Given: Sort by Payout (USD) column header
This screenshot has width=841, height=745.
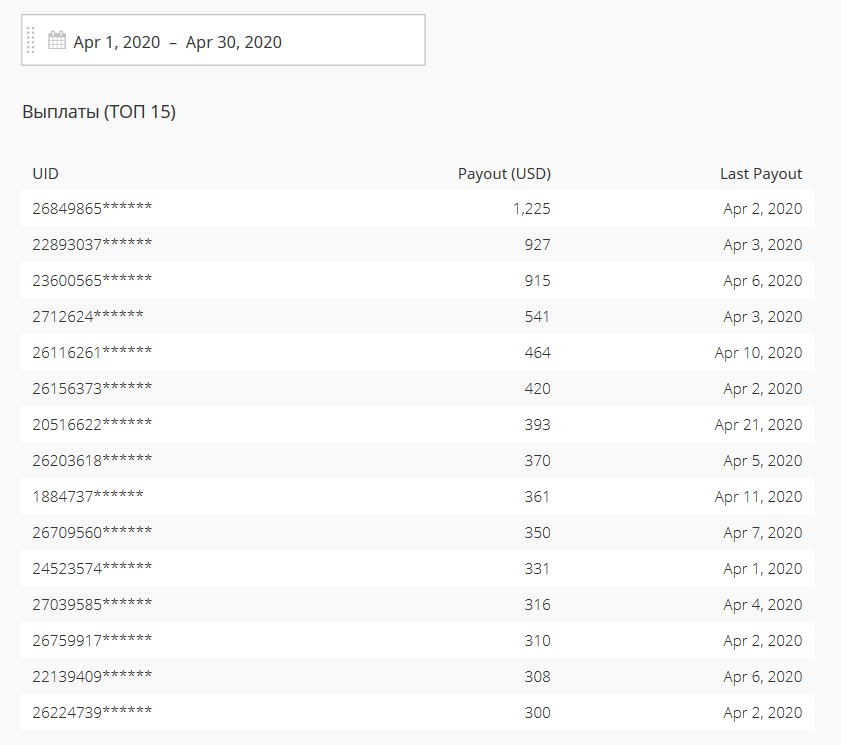Looking at the screenshot, I should pyautogui.click(x=504, y=174).
